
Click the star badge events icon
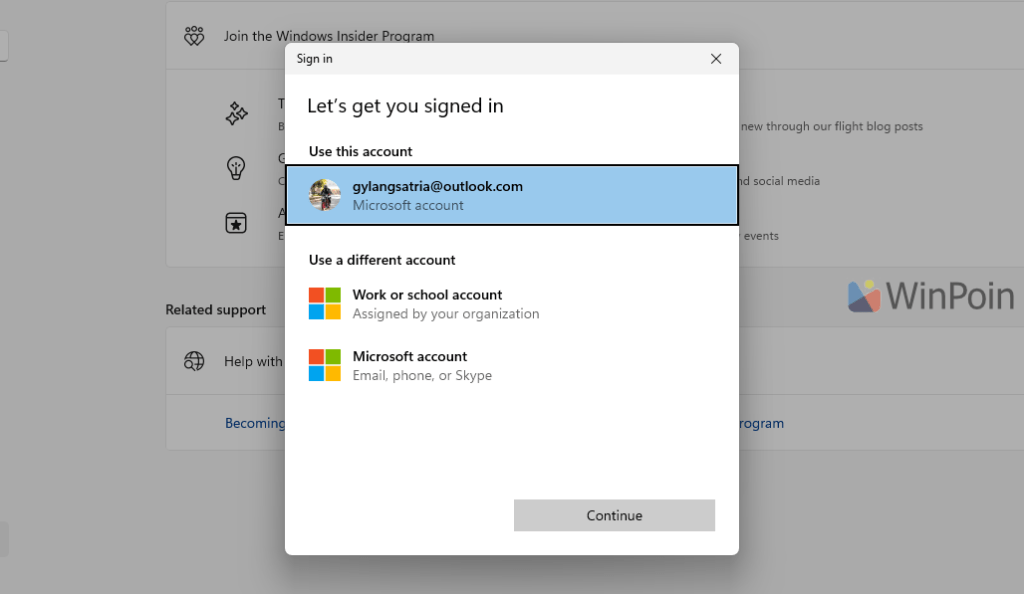236,223
